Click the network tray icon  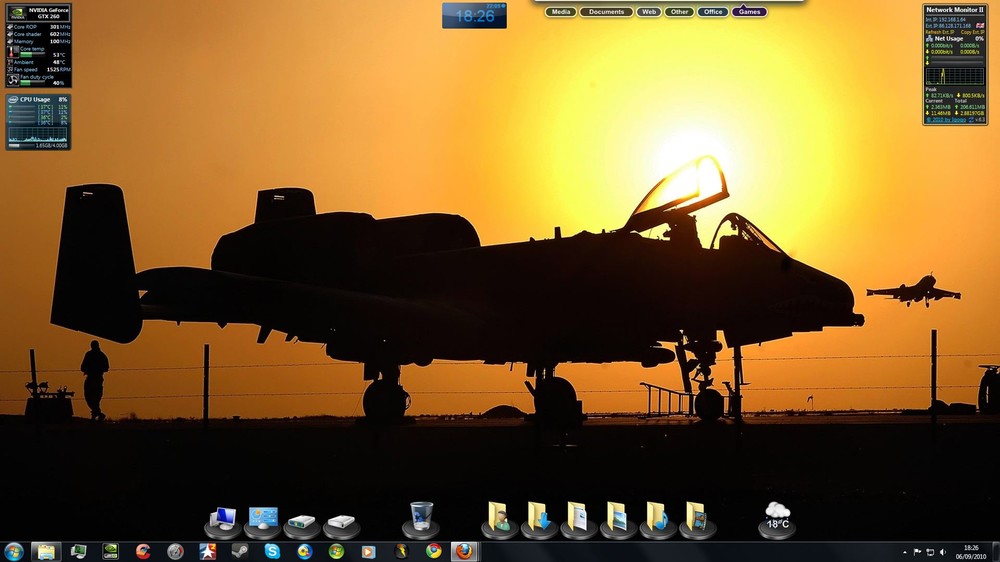pos(930,552)
